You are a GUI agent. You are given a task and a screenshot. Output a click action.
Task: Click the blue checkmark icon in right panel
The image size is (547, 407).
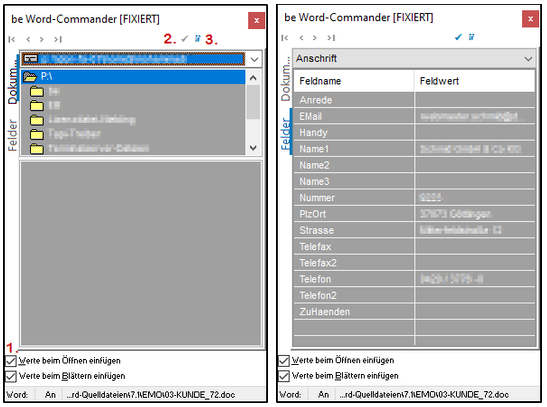pyautogui.click(x=458, y=37)
